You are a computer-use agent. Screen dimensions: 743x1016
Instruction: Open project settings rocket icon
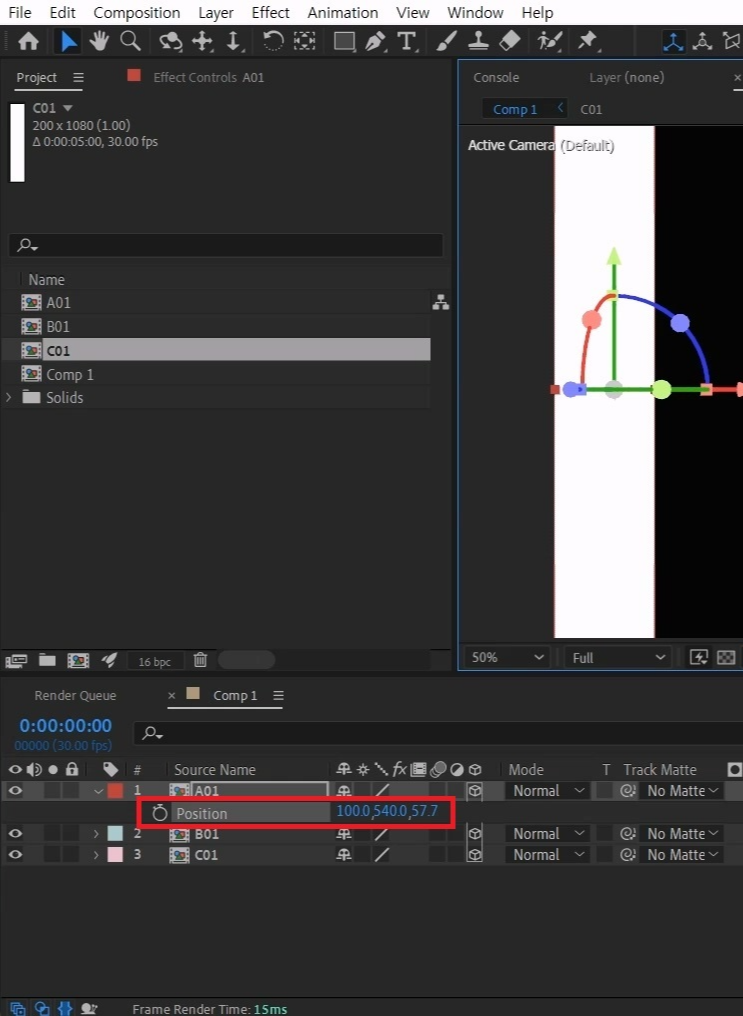click(109, 660)
